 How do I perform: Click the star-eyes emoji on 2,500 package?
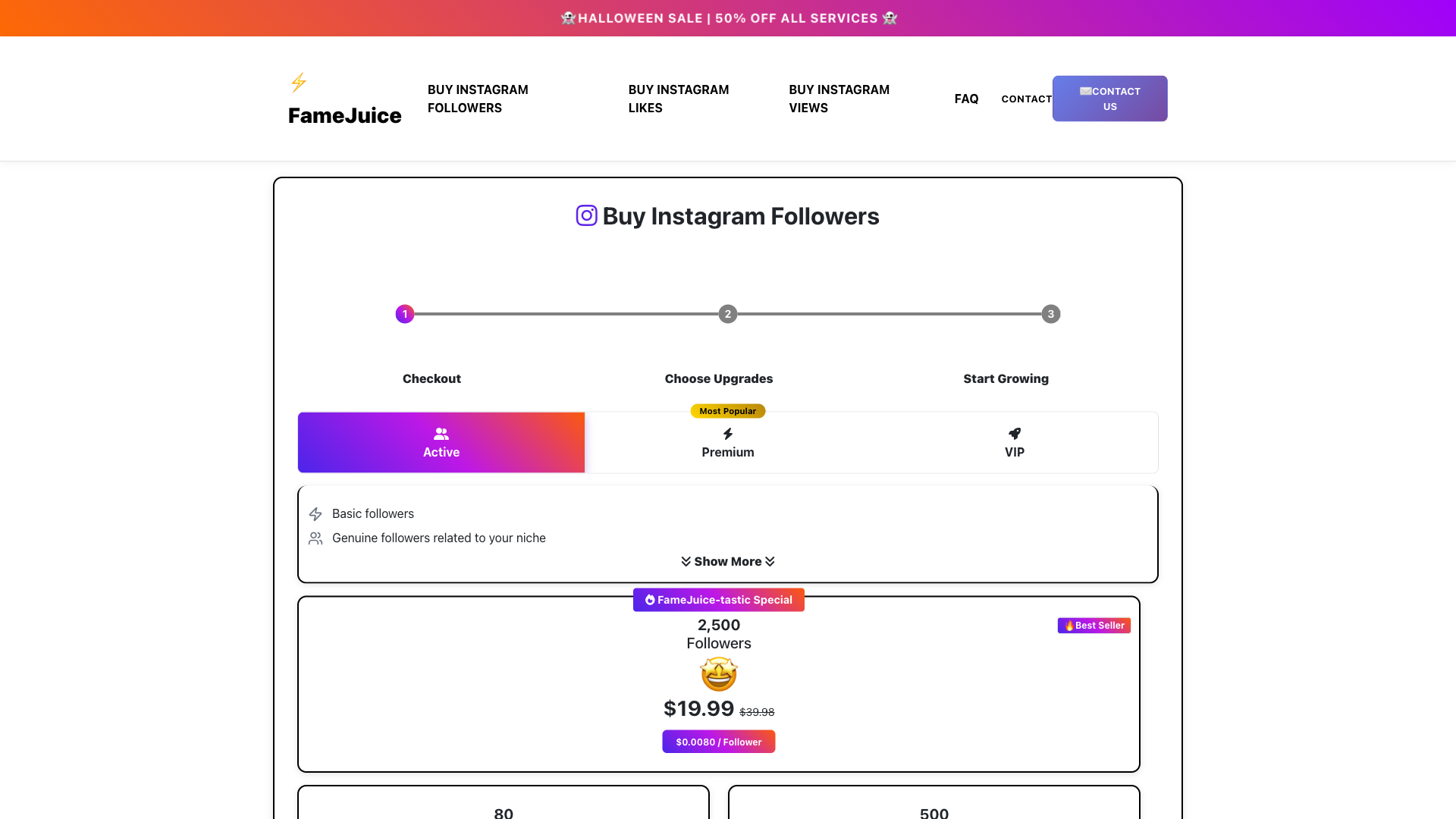719,674
